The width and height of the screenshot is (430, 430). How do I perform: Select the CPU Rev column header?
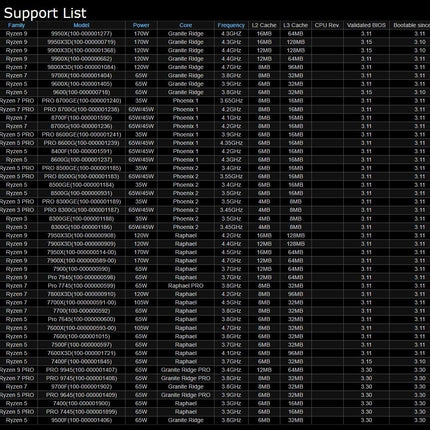(327, 25)
